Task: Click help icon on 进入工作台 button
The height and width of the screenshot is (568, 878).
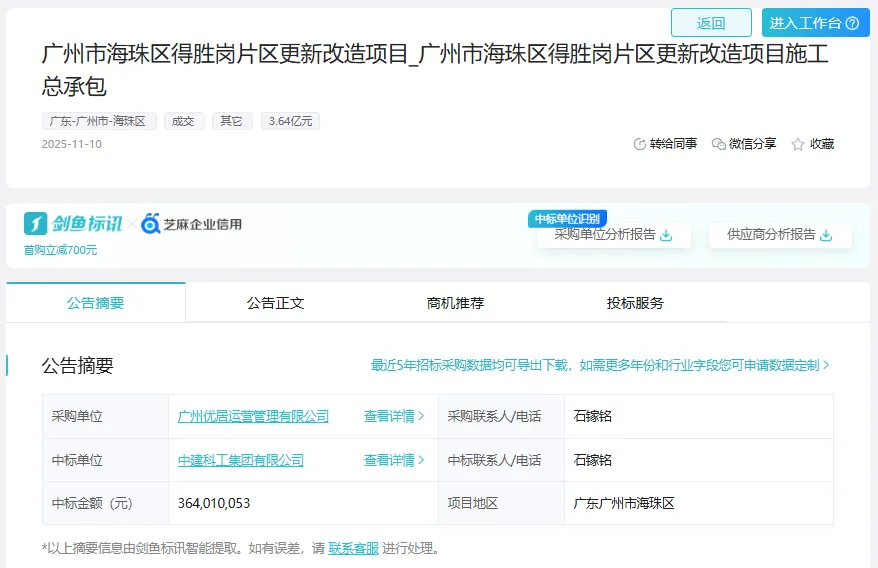Action: [x=852, y=23]
